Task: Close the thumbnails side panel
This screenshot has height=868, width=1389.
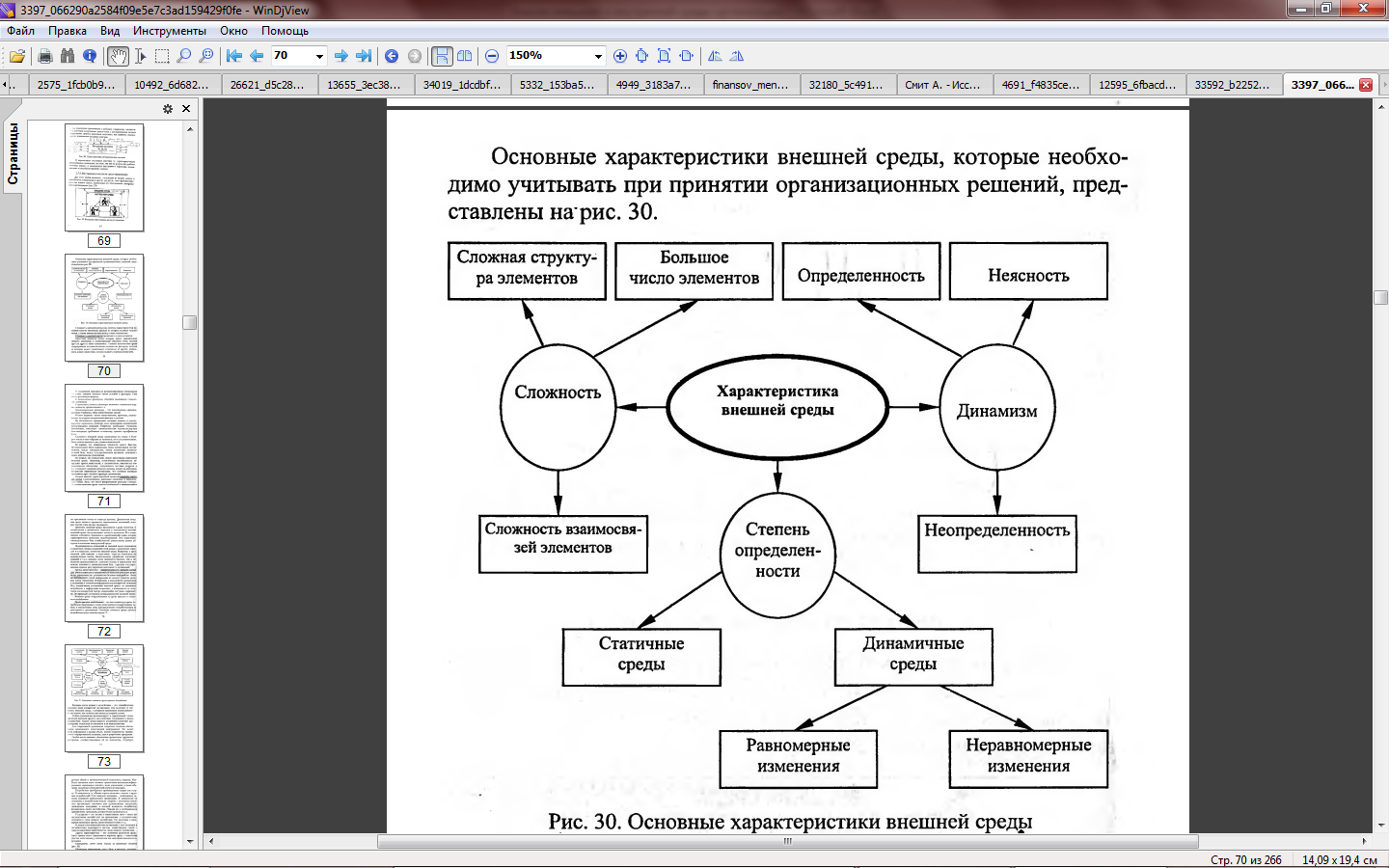Action: pos(186,109)
